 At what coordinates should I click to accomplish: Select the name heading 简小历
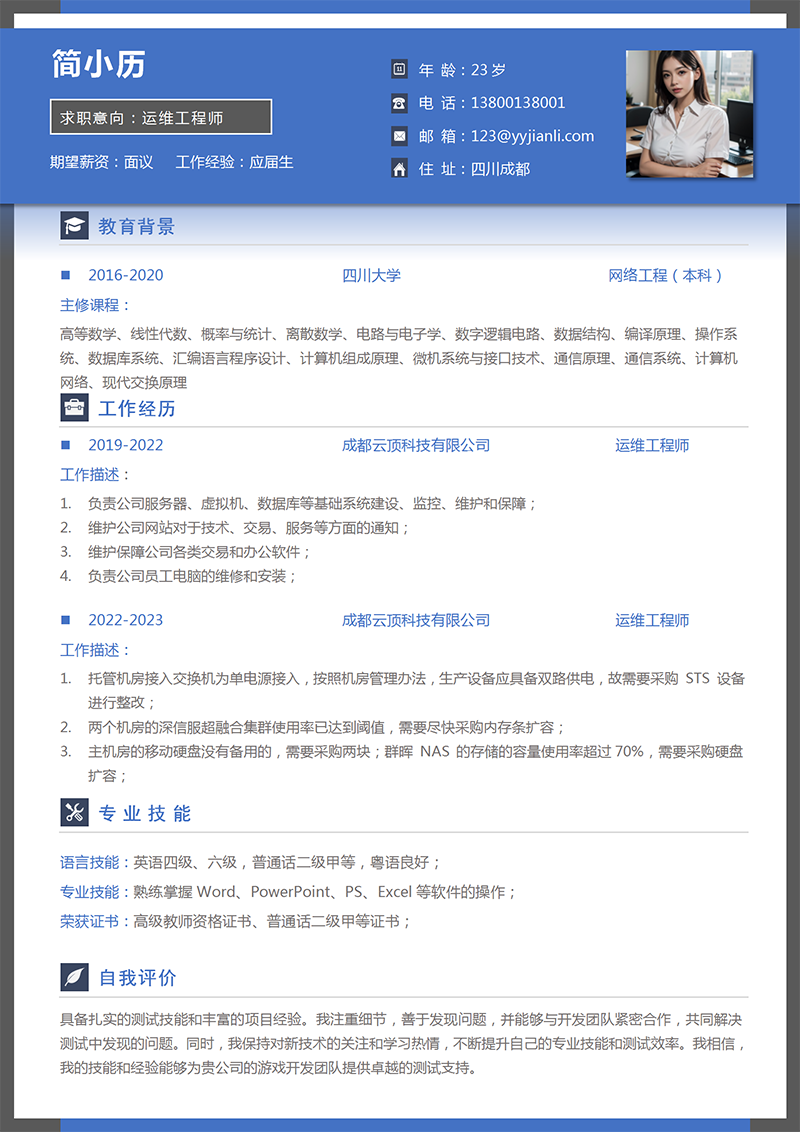click(98, 64)
